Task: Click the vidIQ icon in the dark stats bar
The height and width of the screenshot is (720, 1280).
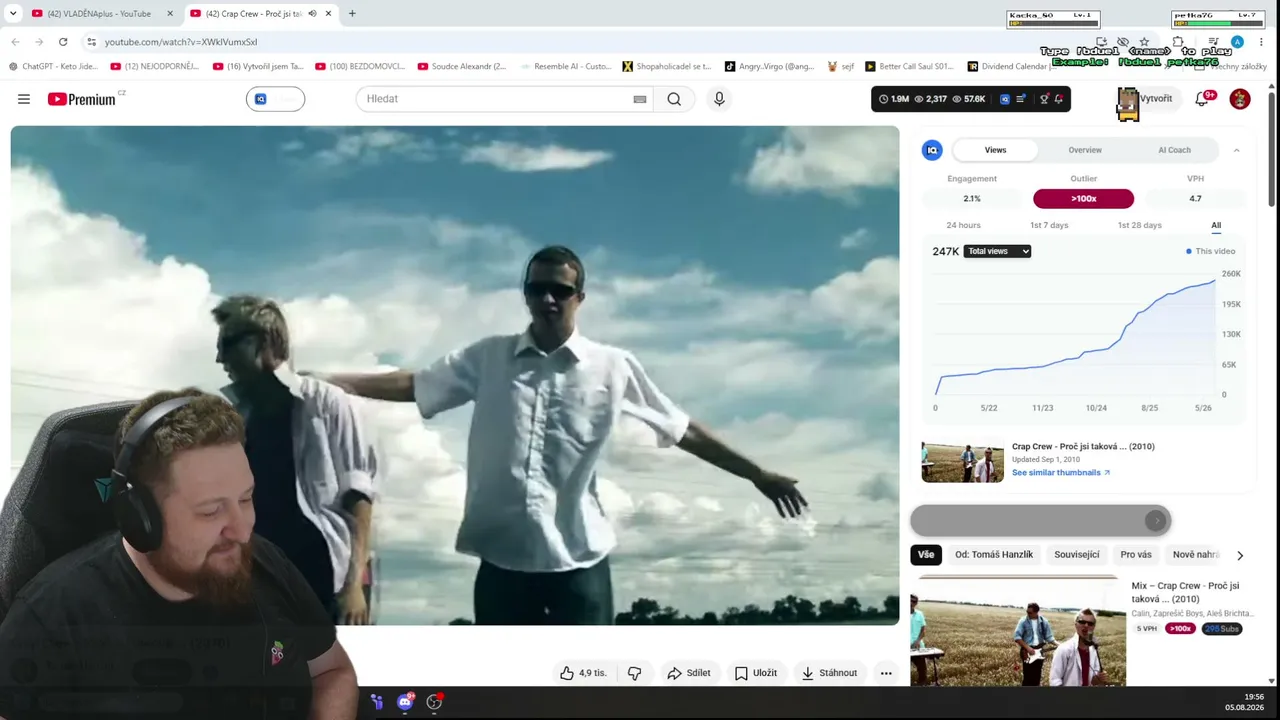Action: point(1005,99)
